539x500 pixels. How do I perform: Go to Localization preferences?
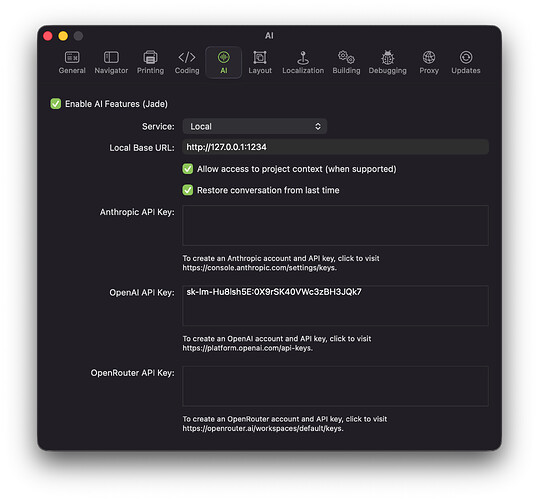coord(303,62)
